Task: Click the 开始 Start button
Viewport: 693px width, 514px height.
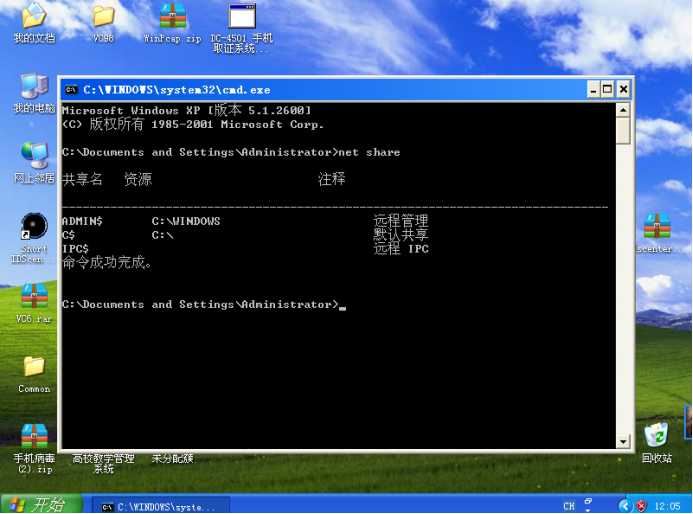Action: [42, 504]
